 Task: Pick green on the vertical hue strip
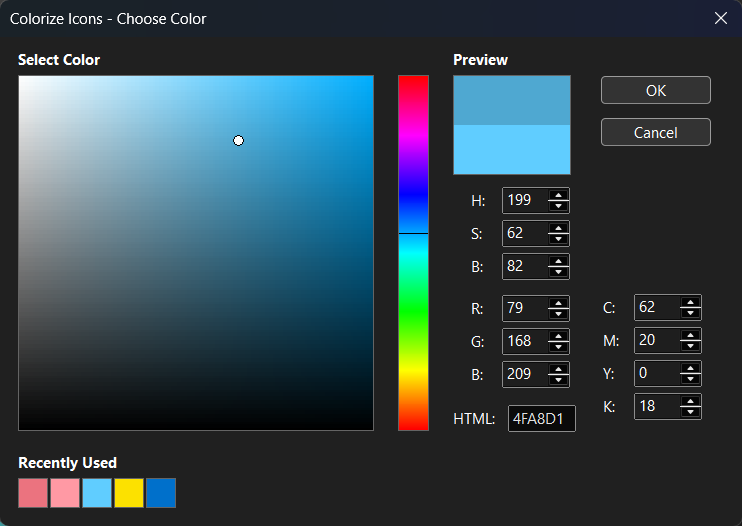coord(413,312)
